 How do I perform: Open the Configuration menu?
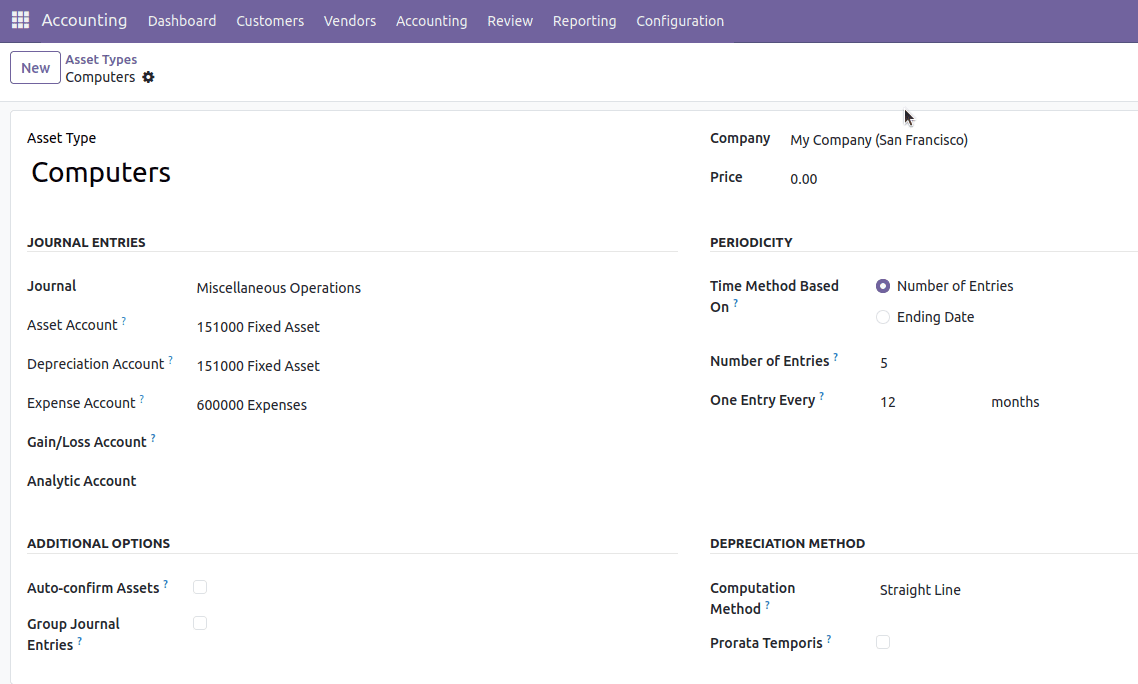coord(680,21)
